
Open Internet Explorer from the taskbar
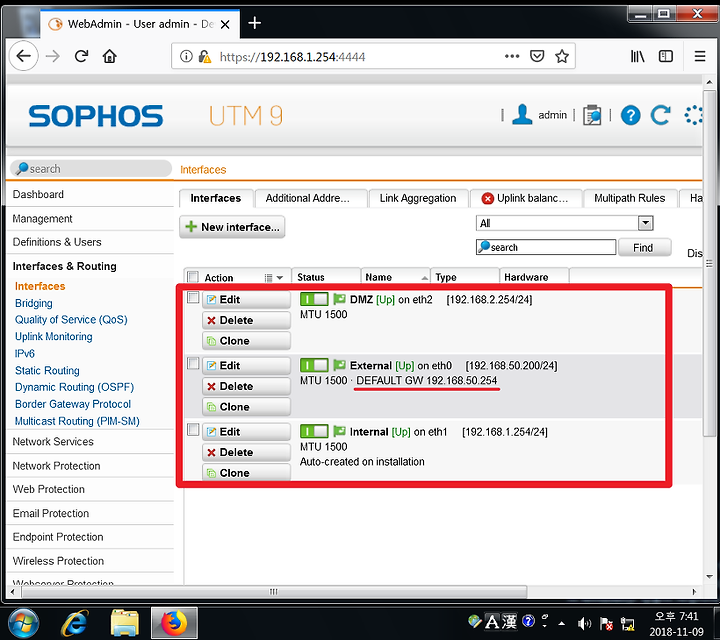tap(74, 623)
